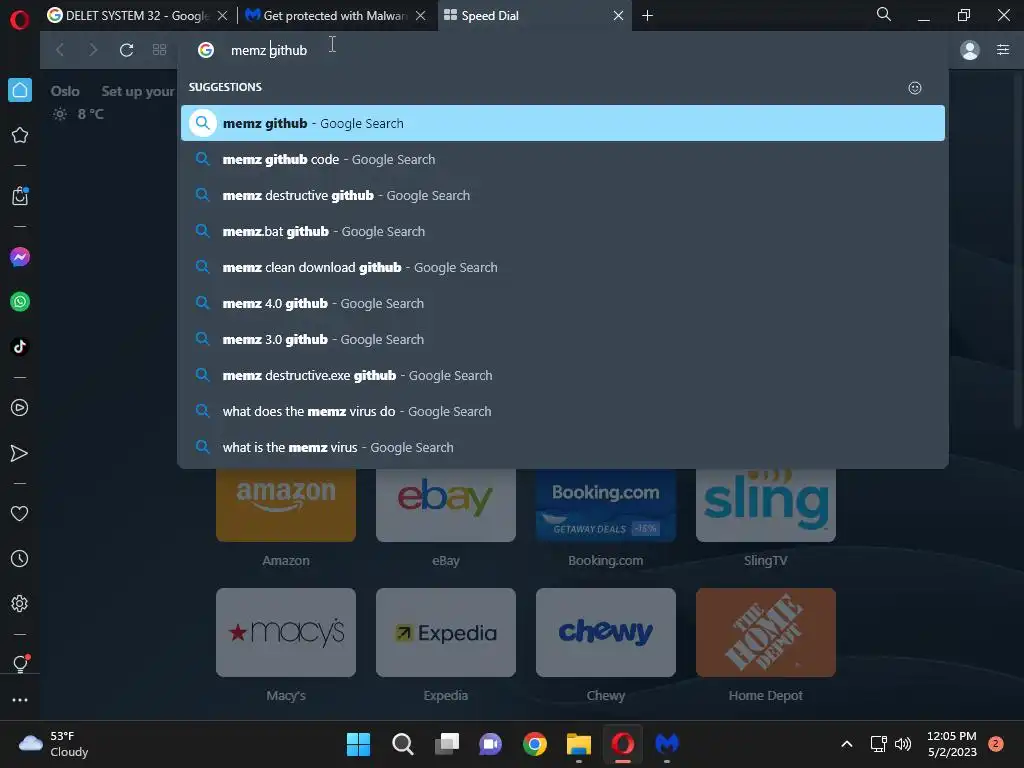Open the Opera main menu logo
This screenshot has width=1024, height=768.
pos(20,20)
